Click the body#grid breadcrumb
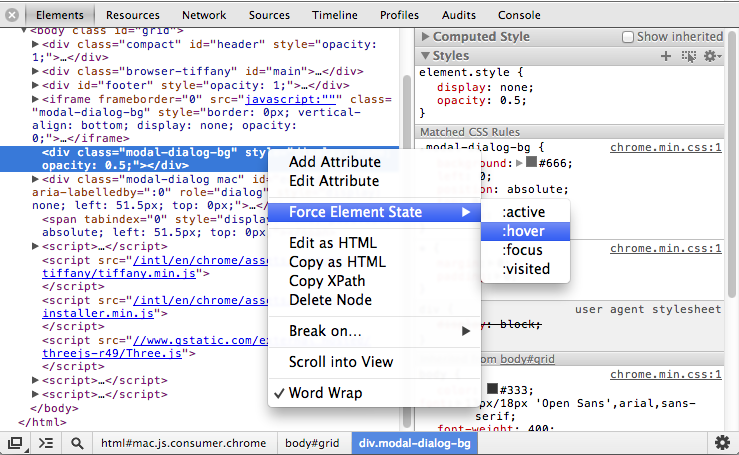Image resolution: width=739 pixels, height=455 pixels. click(x=313, y=442)
